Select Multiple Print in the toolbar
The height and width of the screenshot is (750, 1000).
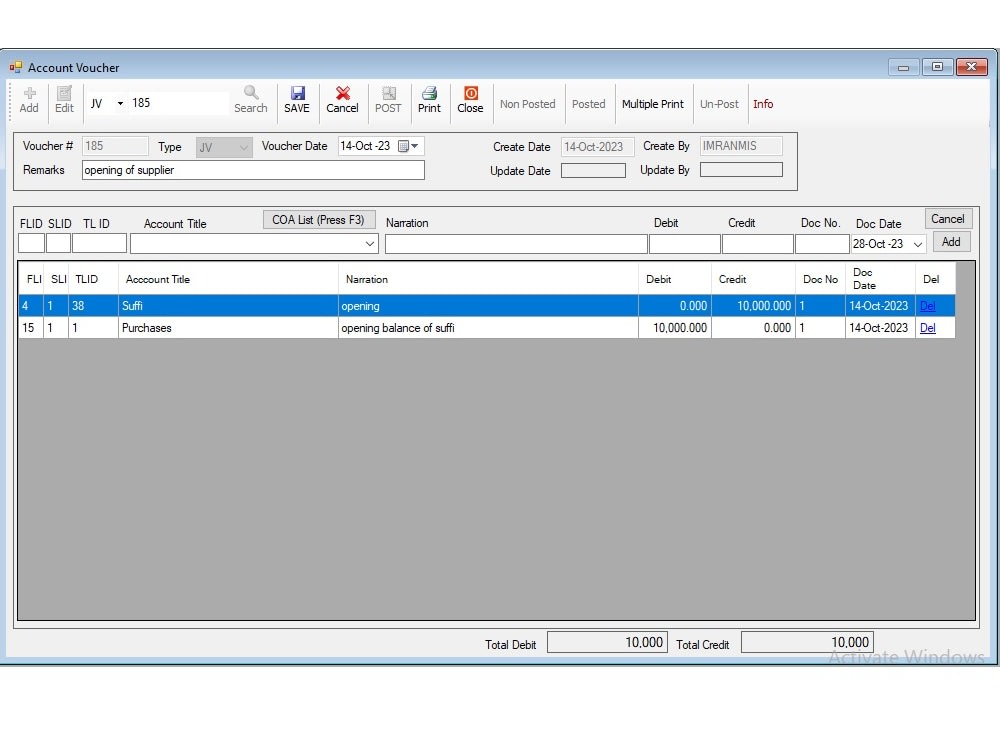coord(652,103)
